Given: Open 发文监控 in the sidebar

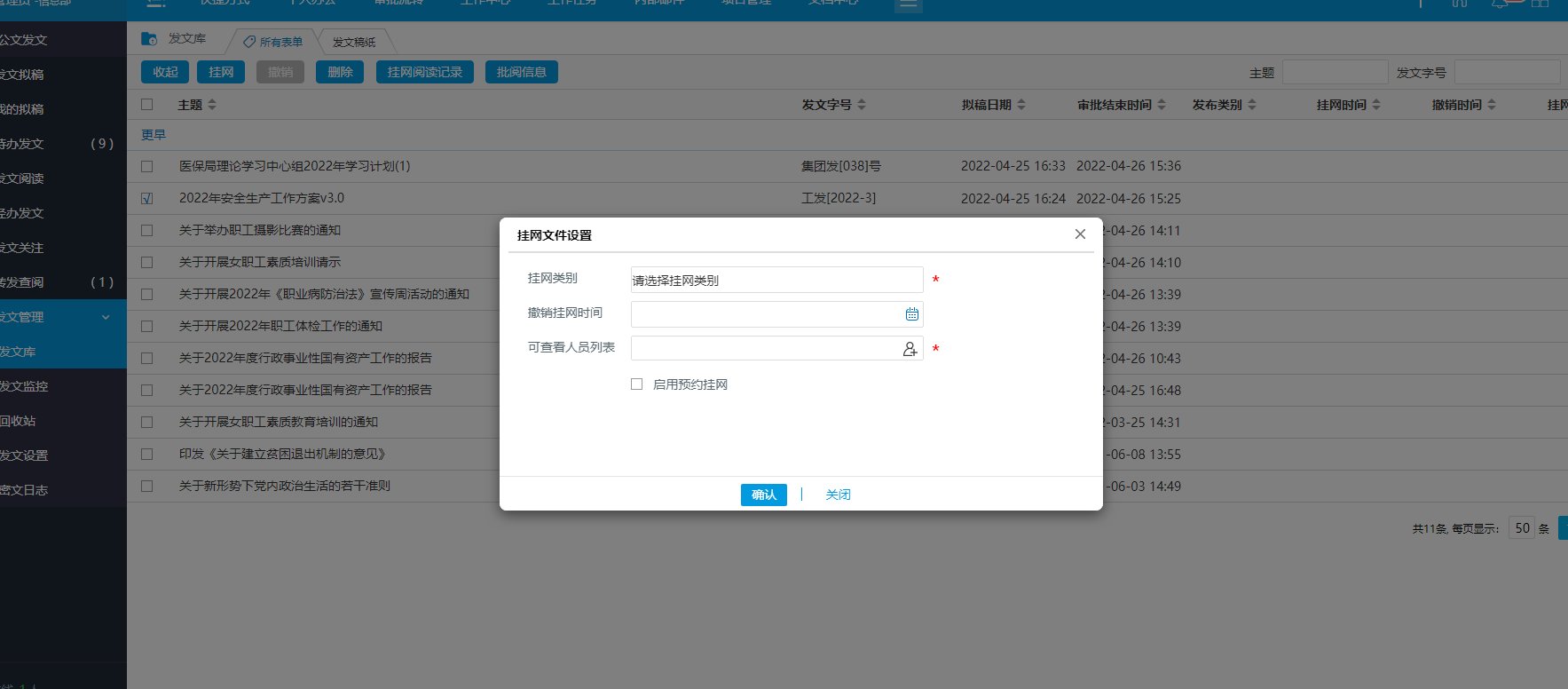Looking at the screenshot, I should [63, 386].
